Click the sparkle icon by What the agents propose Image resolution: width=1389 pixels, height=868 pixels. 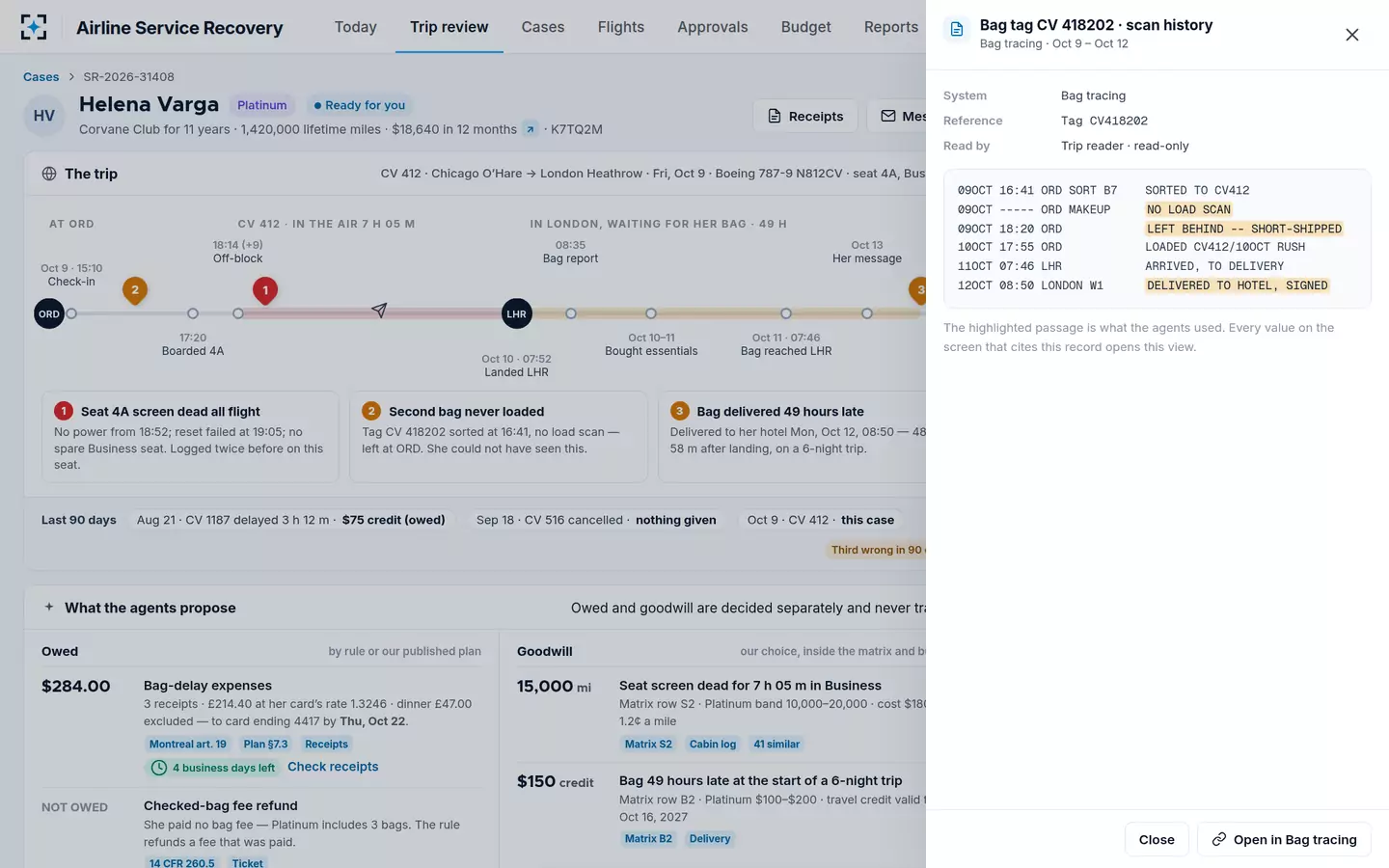click(x=49, y=608)
